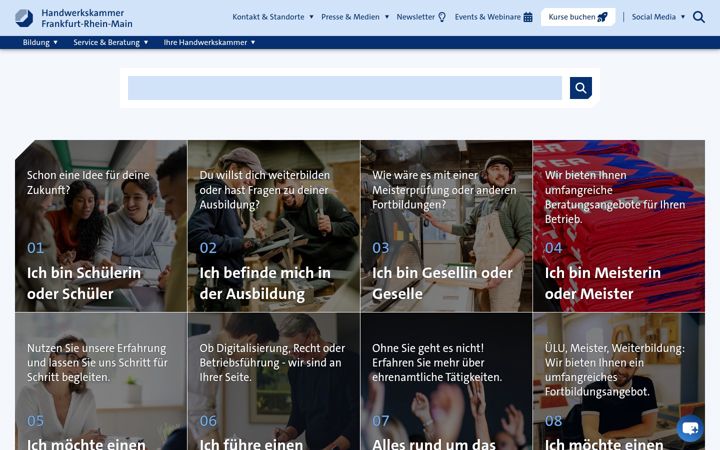Open tile 03 Ich bin Gesellin oder Geselle
720x450 pixels.
pos(446,226)
